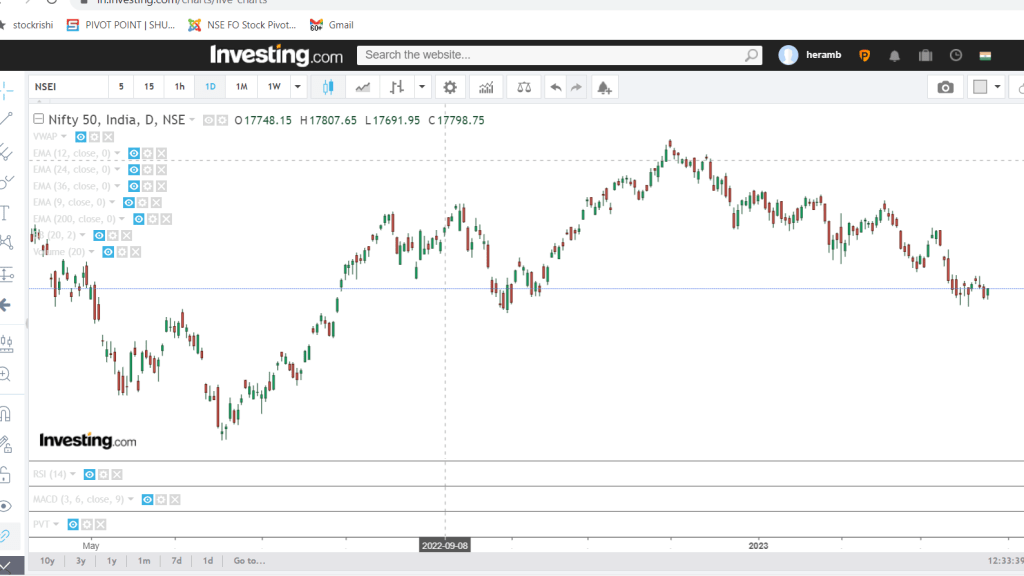Click the 1y range button

(x=112, y=561)
